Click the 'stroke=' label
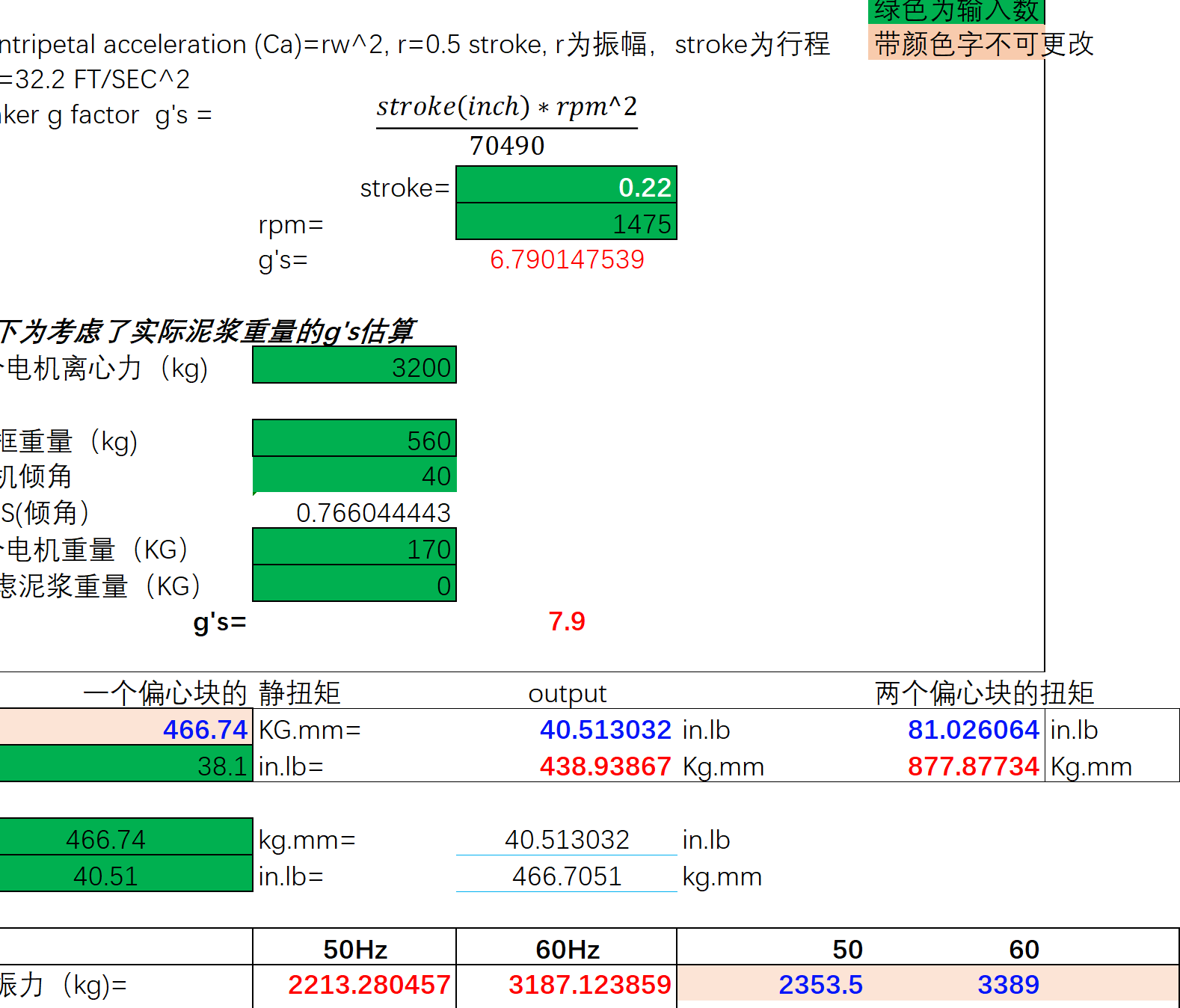The image size is (1180, 1008). tap(405, 188)
